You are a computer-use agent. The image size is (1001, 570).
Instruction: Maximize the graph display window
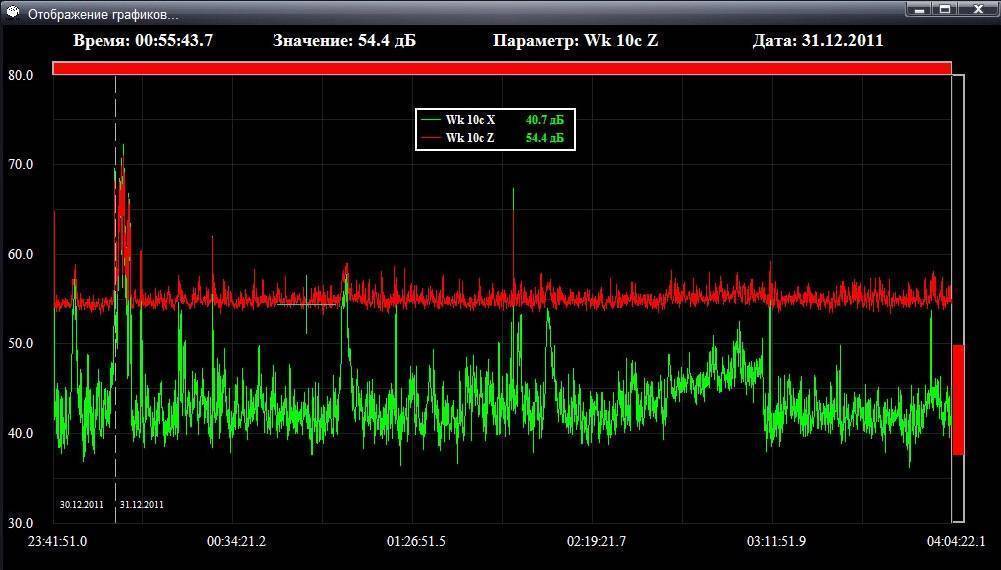click(945, 9)
